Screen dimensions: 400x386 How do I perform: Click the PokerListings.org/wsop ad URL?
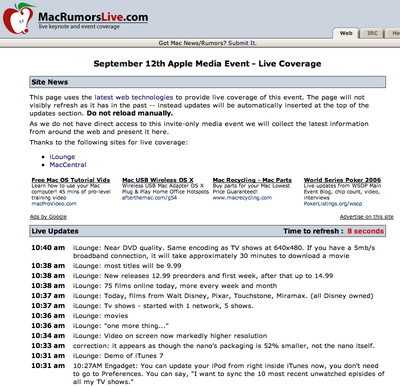click(x=333, y=204)
